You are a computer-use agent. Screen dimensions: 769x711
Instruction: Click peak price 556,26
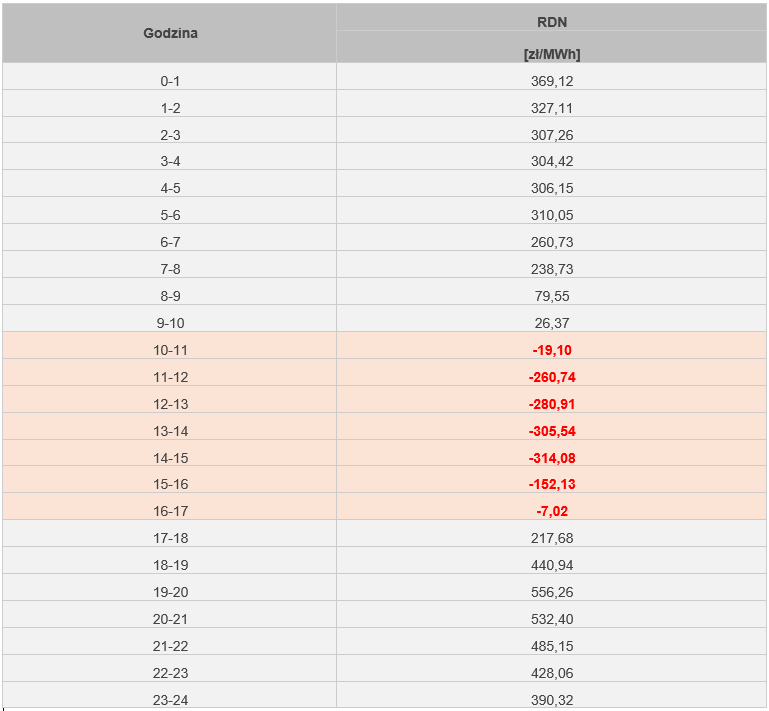pyautogui.click(x=552, y=592)
